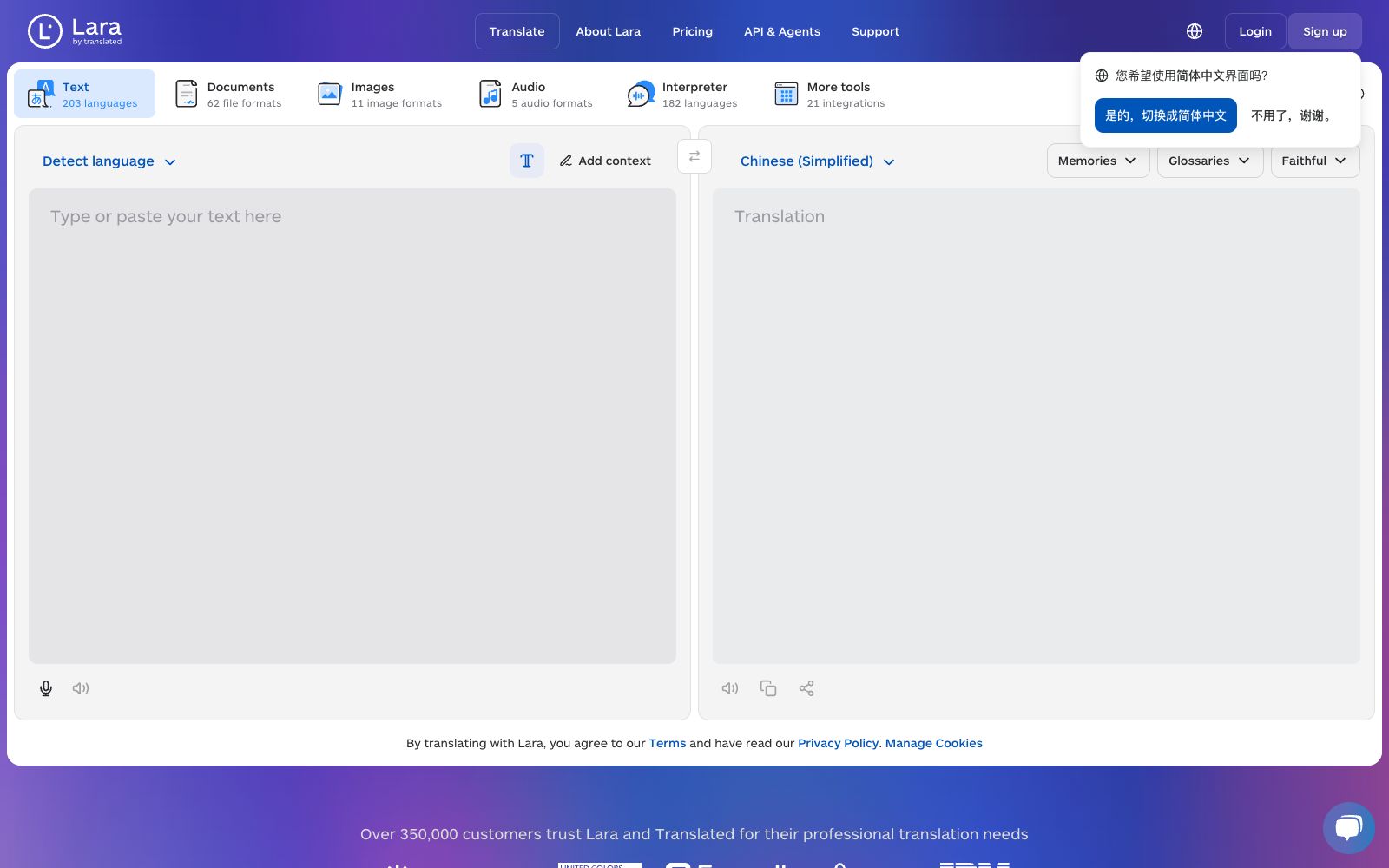Image resolution: width=1389 pixels, height=868 pixels.
Task: Open the Faithful style dropdown
Action: tap(1315, 161)
